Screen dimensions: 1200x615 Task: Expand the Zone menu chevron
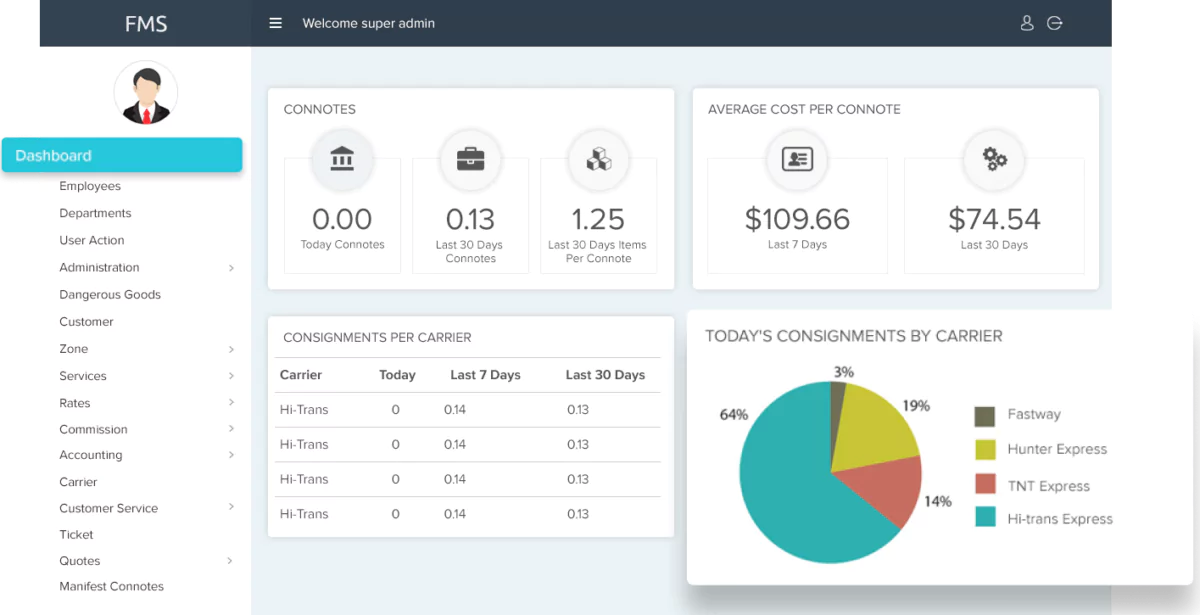point(231,349)
